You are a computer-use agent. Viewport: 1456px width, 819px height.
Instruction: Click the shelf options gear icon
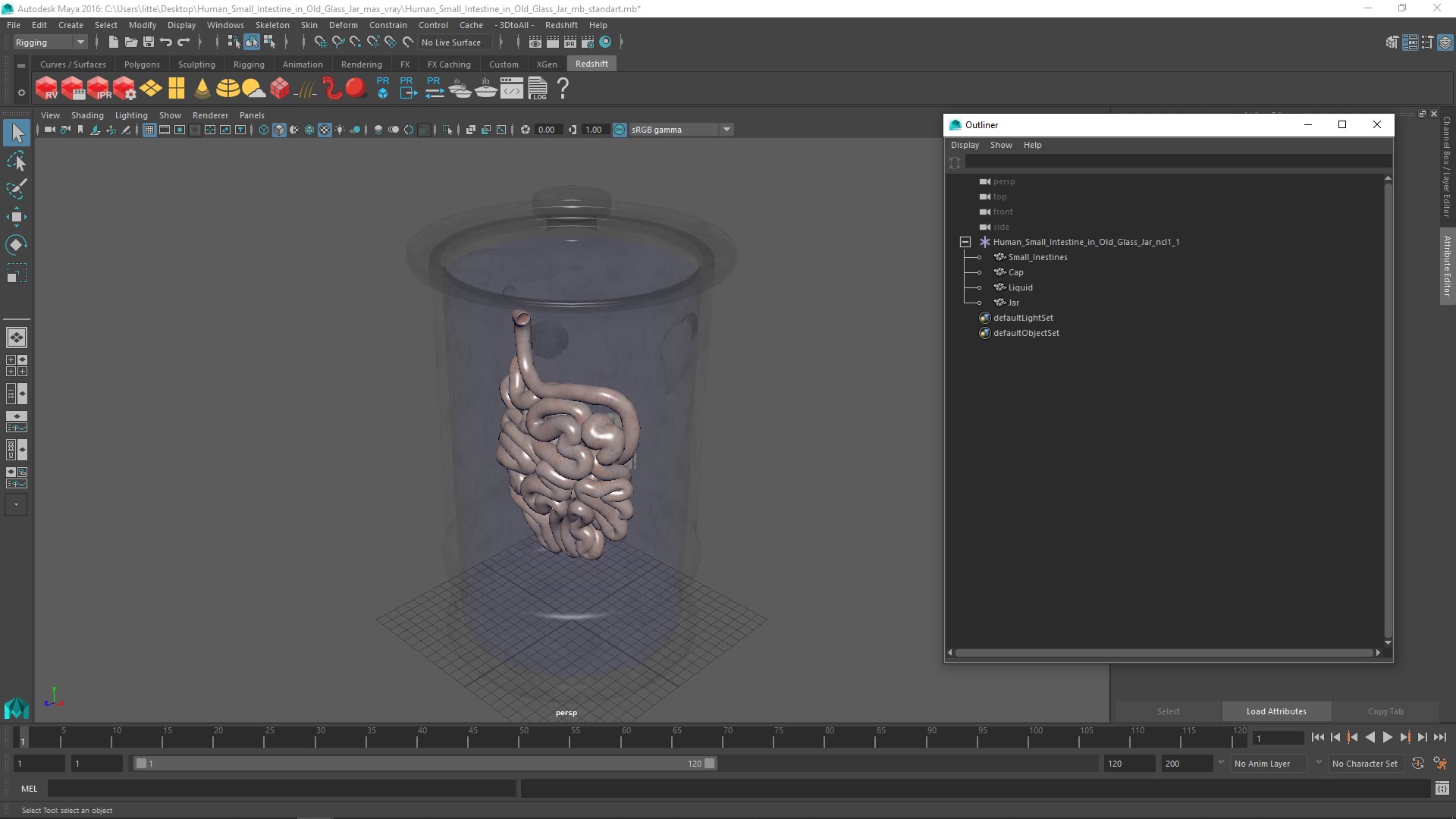pyautogui.click(x=21, y=93)
